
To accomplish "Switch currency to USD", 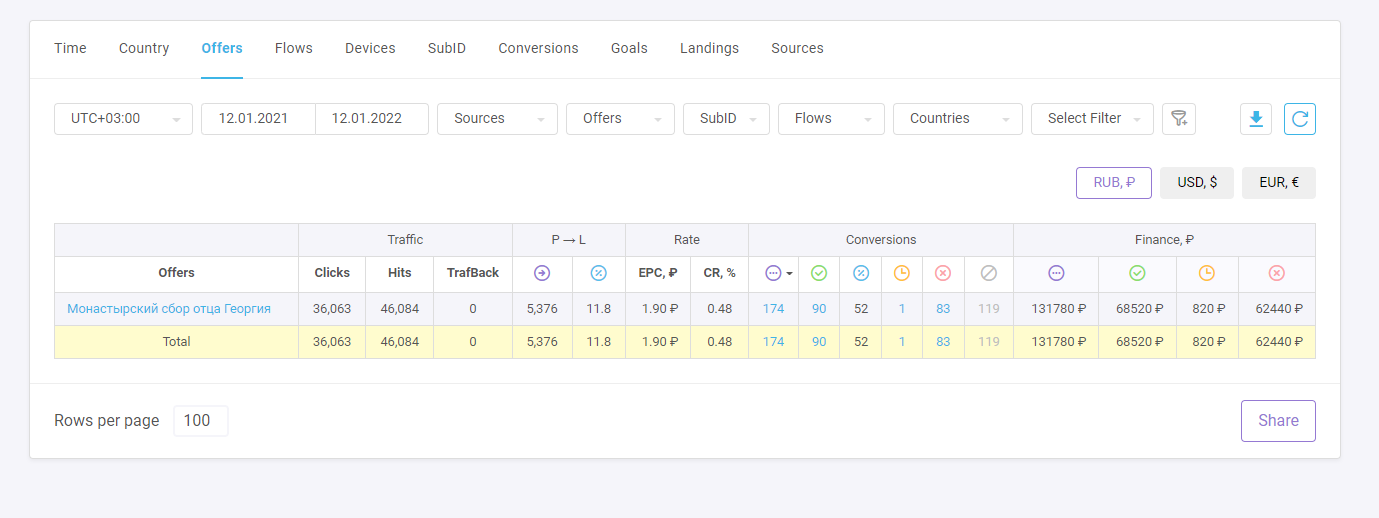I will [1197, 183].
